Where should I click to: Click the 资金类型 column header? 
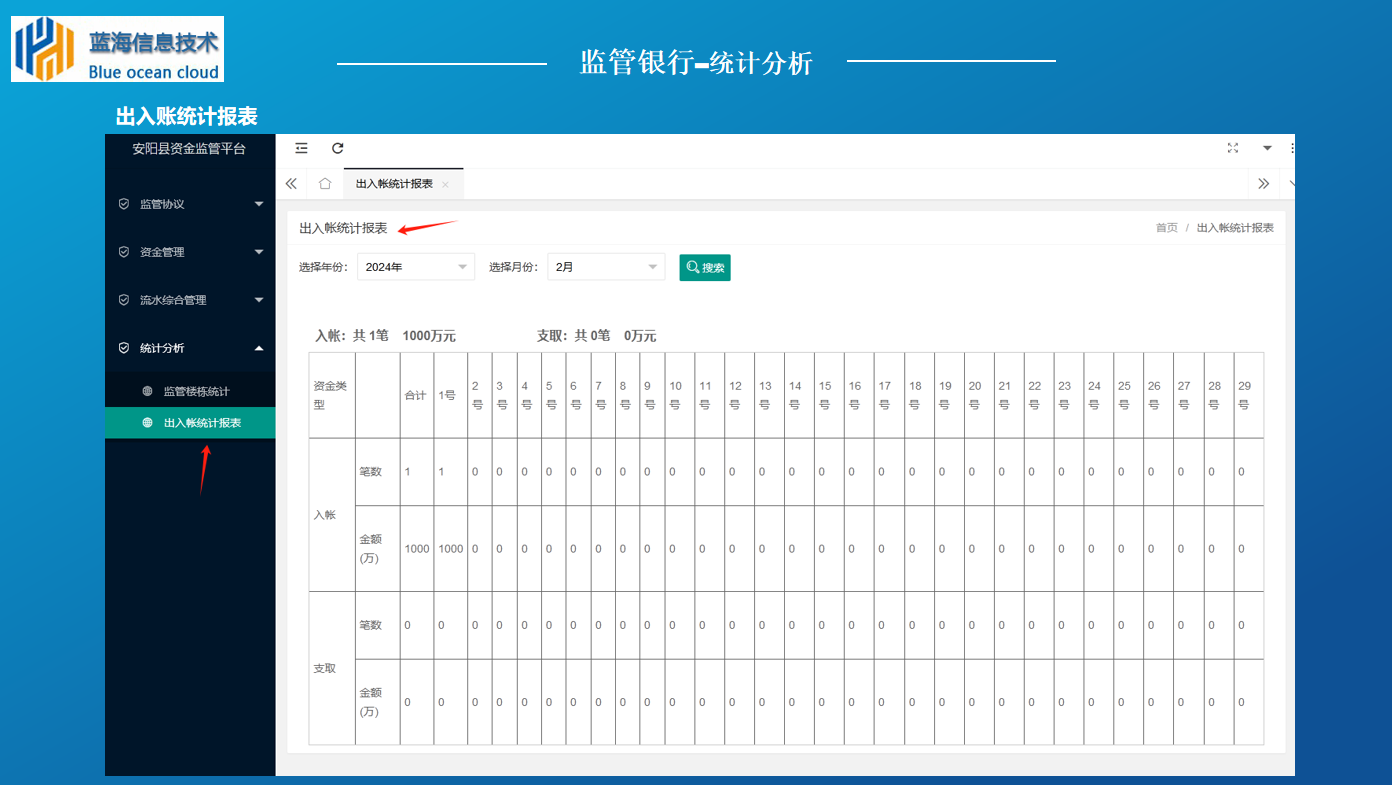coord(330,395)
